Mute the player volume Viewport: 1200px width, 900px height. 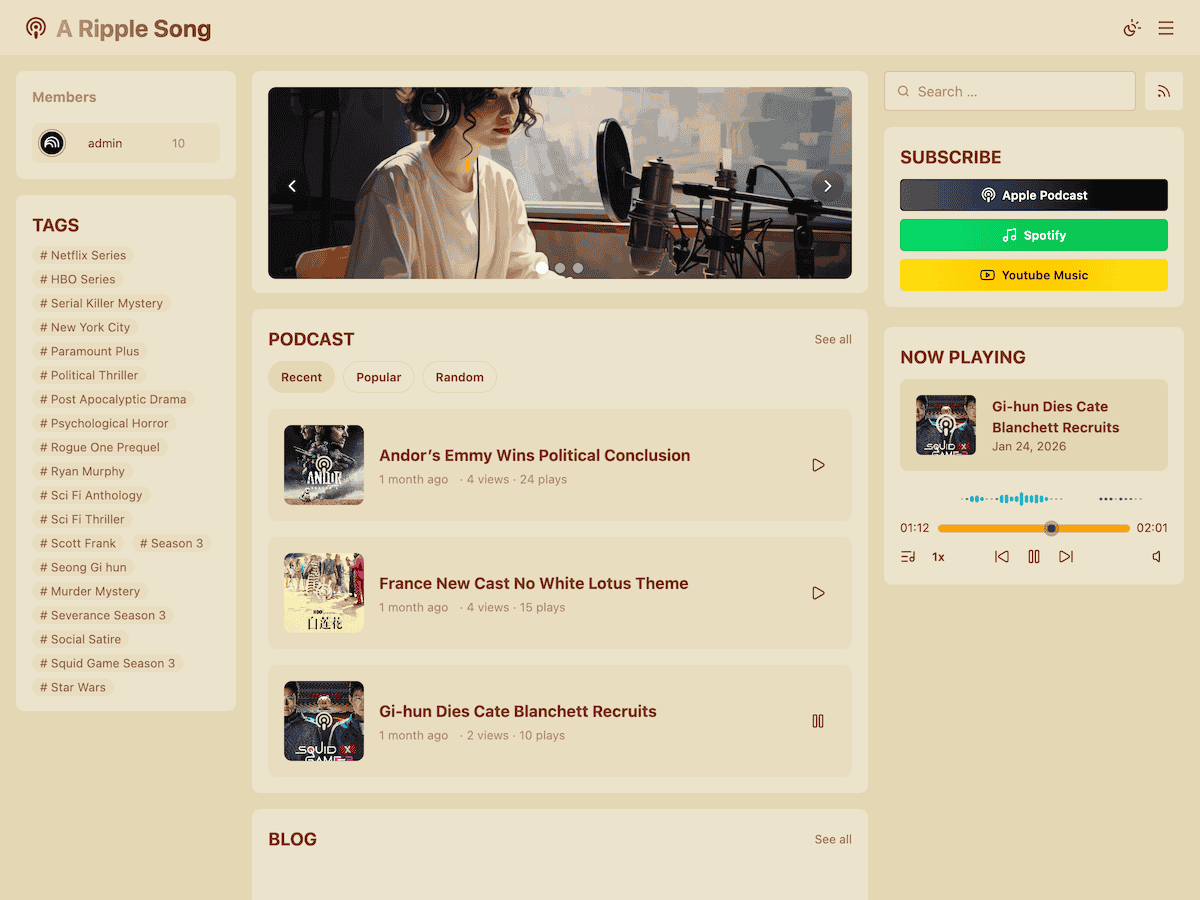1157,557
